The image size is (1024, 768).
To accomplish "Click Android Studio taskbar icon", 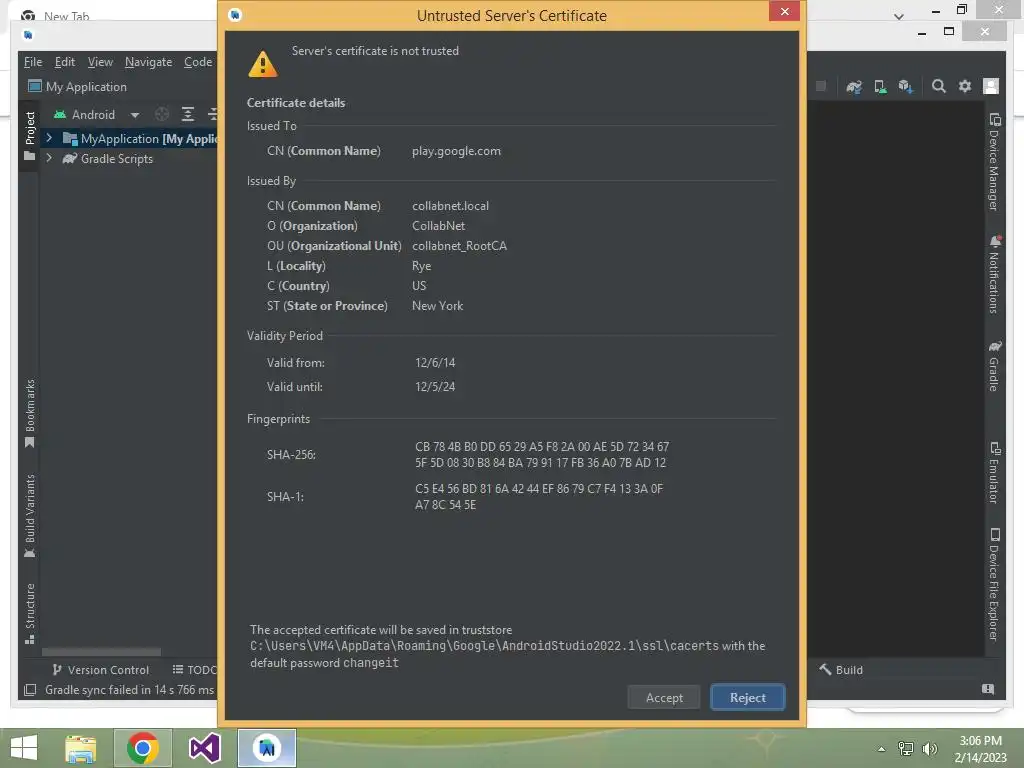I will [x=266, y=748].
